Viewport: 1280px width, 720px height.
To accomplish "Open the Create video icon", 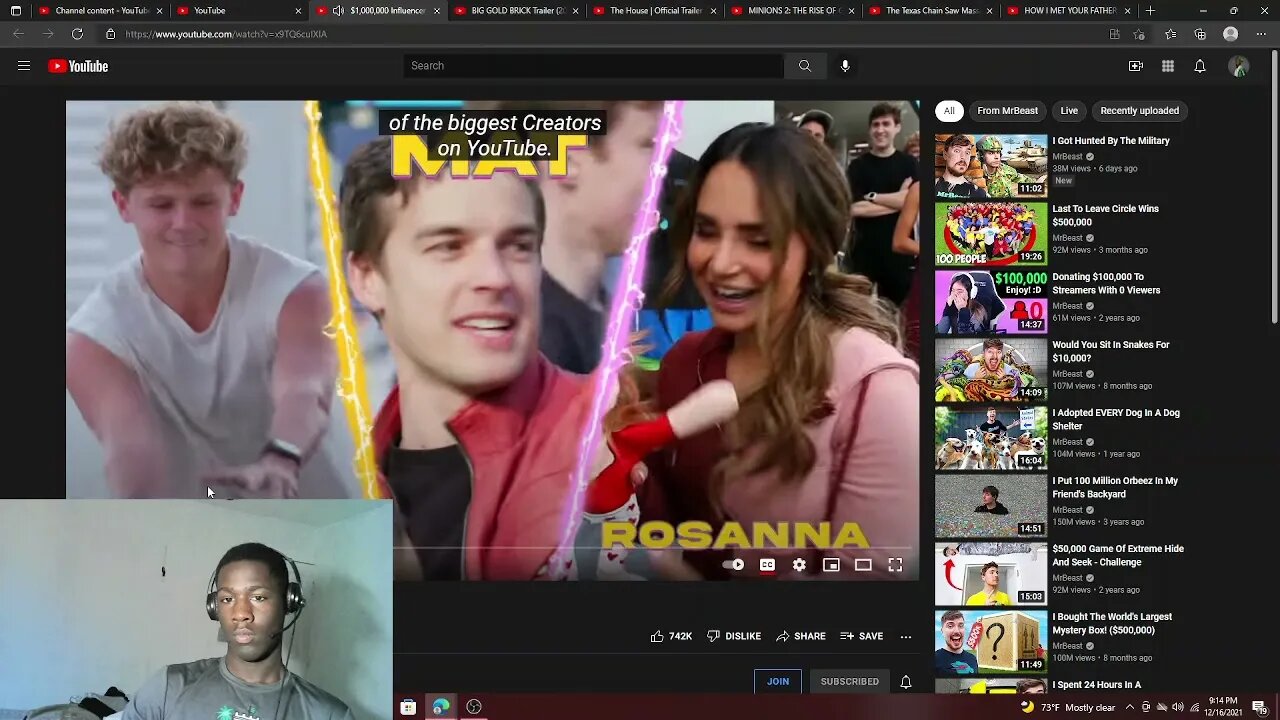I will pos(1136,66).
